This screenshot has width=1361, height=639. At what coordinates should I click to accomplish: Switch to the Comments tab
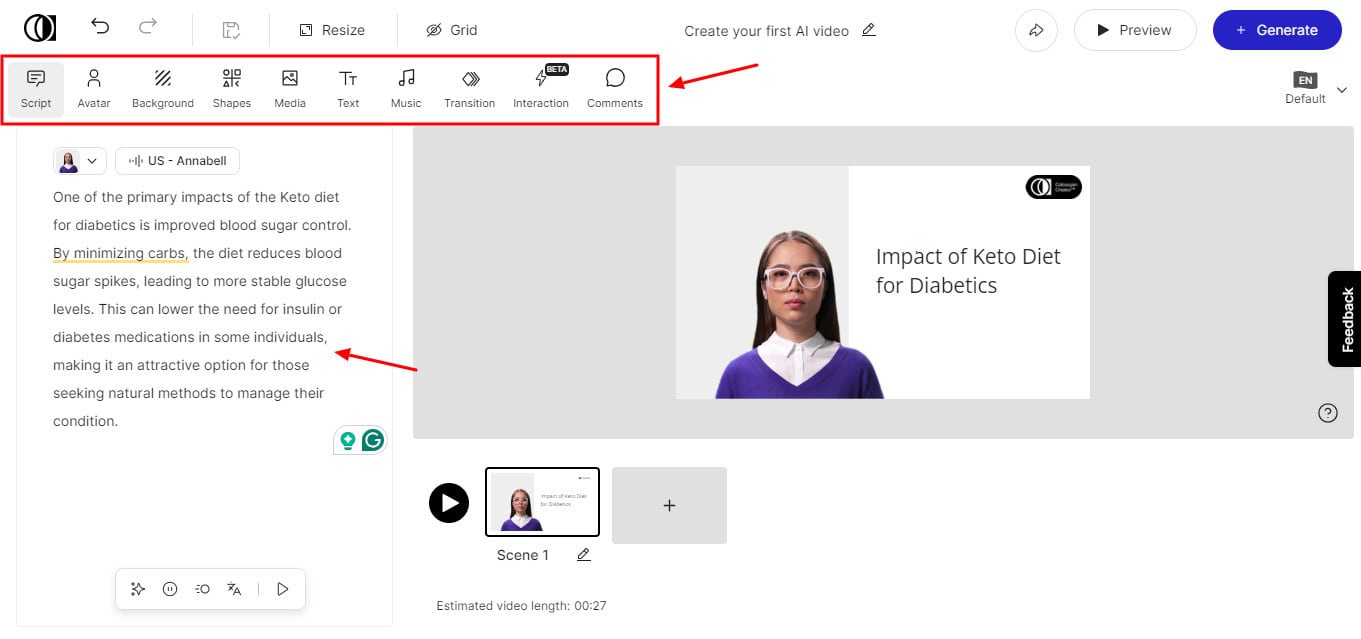click(x=614, y=88)
